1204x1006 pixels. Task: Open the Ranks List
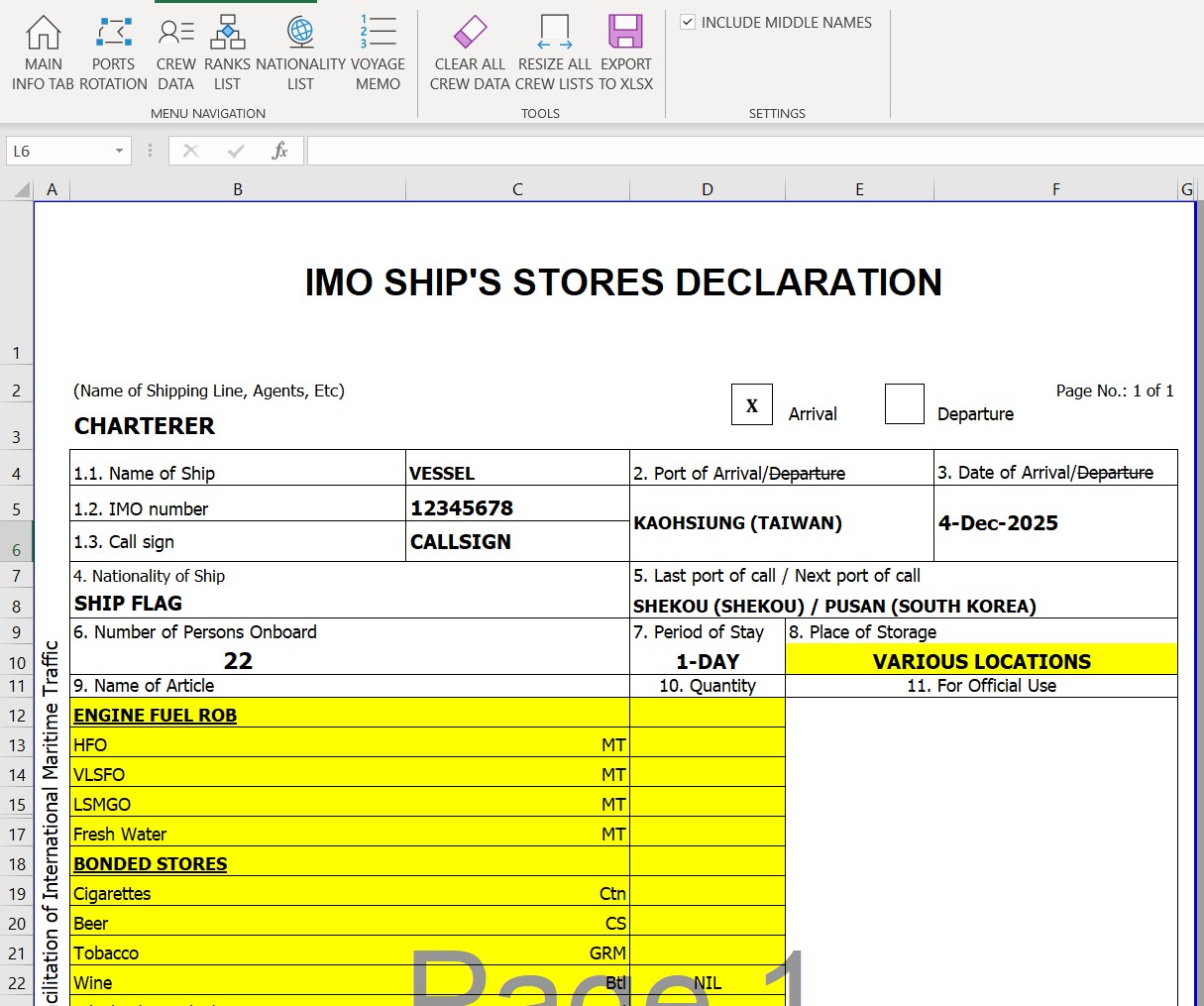[227, 54]
